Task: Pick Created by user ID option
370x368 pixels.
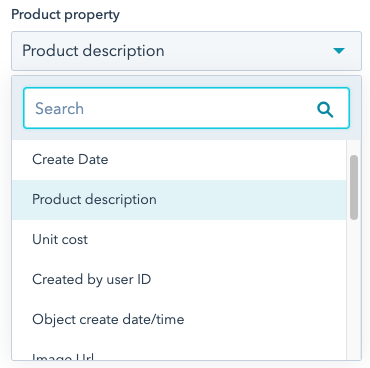Action: [179, 280]
